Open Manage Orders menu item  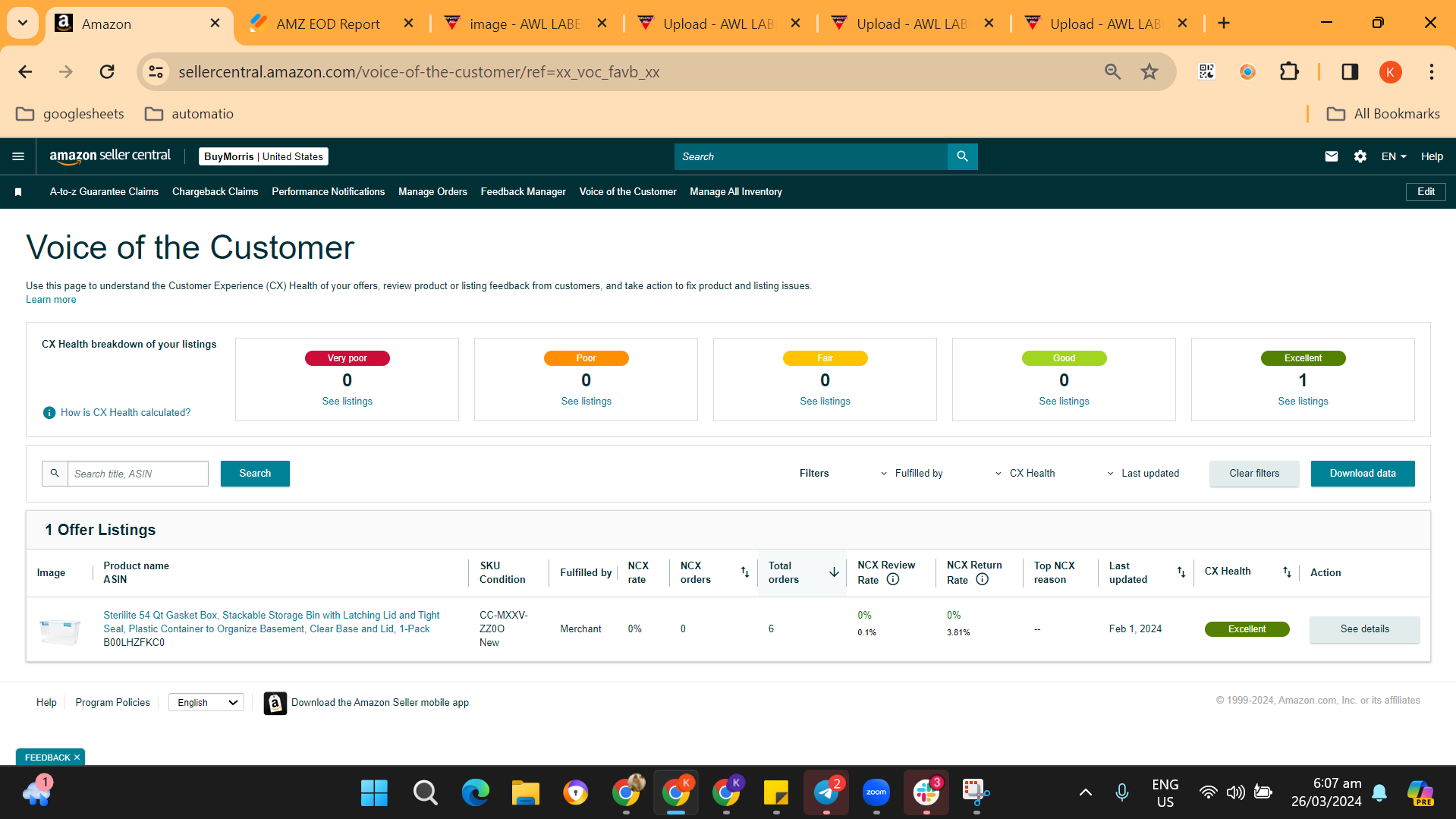[x=432, y=192]
